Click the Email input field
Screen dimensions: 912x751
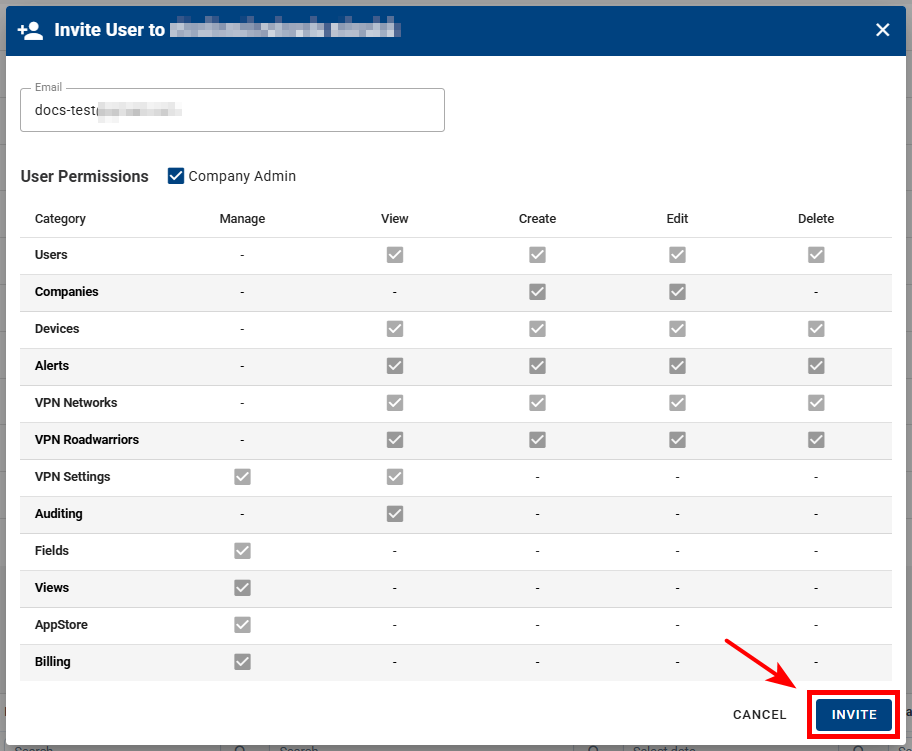point(232,110)
